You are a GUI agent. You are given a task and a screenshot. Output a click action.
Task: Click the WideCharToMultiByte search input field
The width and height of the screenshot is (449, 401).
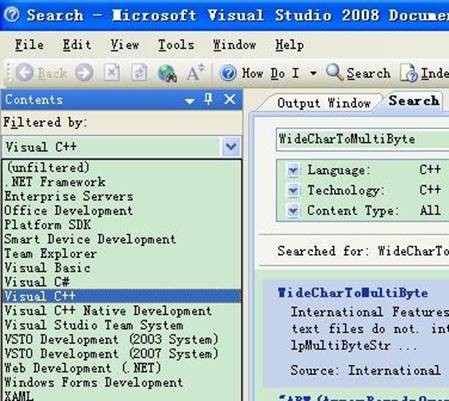pyautogui.click(x=363, y=139)
